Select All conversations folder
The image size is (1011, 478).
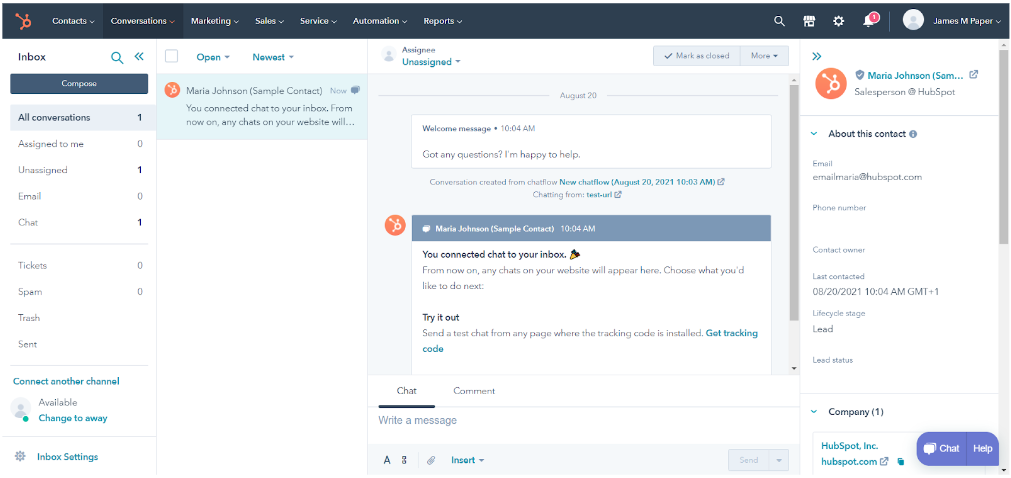pyautogui.click(x=83, y=117)
